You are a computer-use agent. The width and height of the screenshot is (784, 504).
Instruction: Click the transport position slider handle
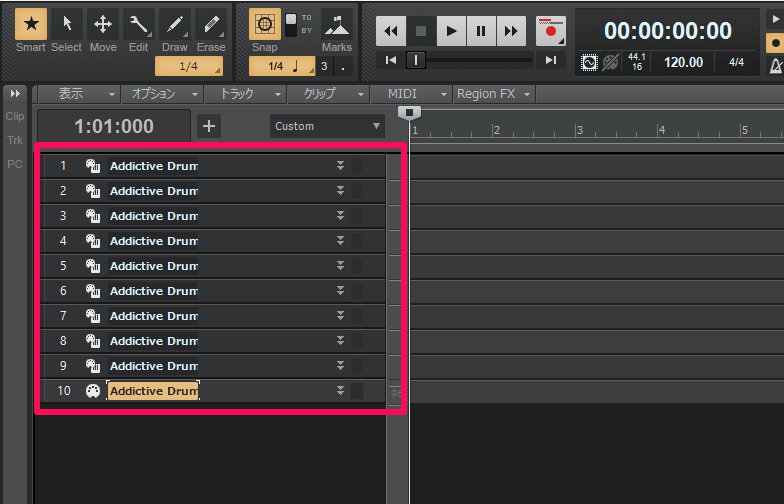416,60
